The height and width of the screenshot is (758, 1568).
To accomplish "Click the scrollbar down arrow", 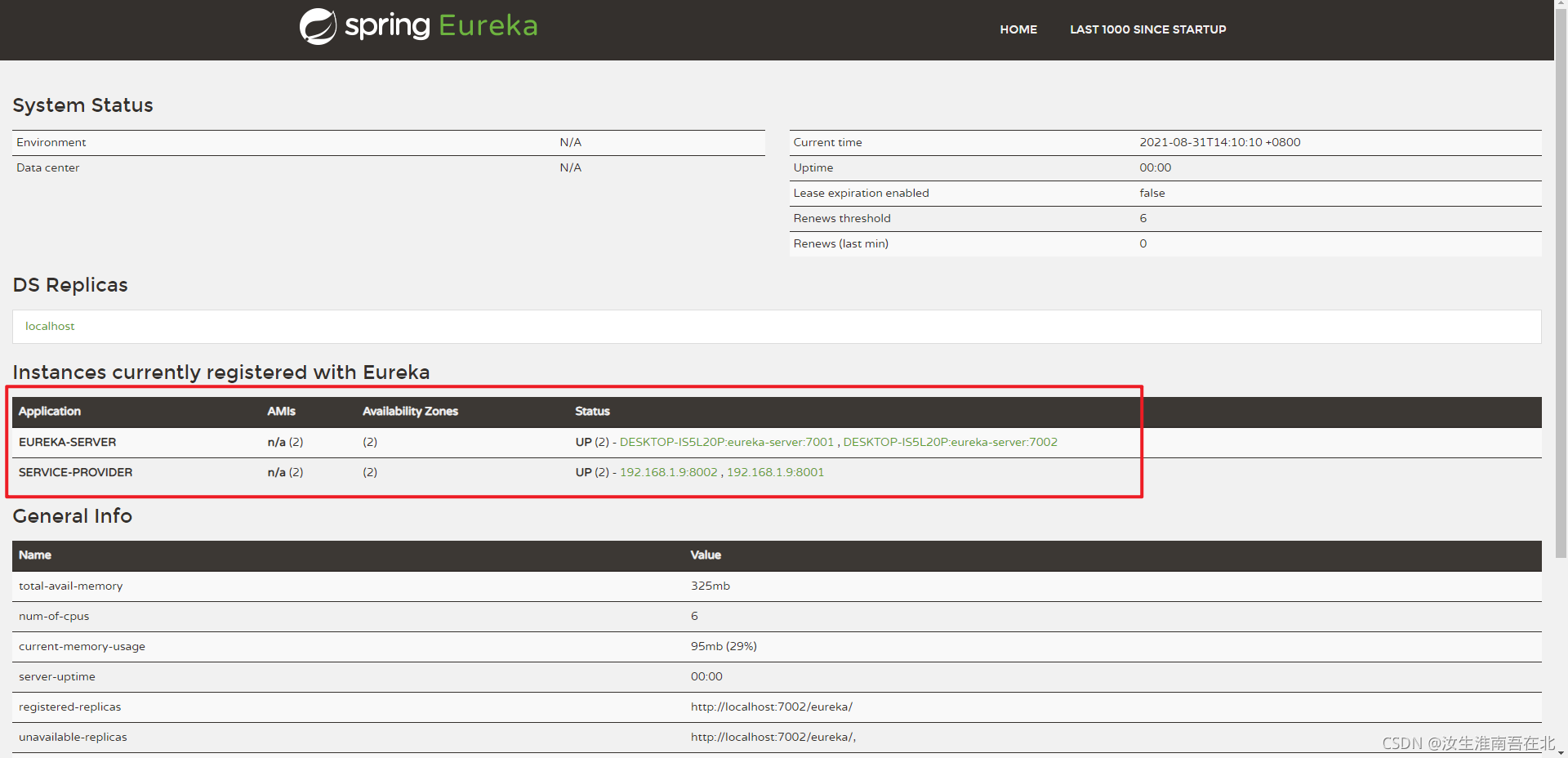I will point(1561,751).
